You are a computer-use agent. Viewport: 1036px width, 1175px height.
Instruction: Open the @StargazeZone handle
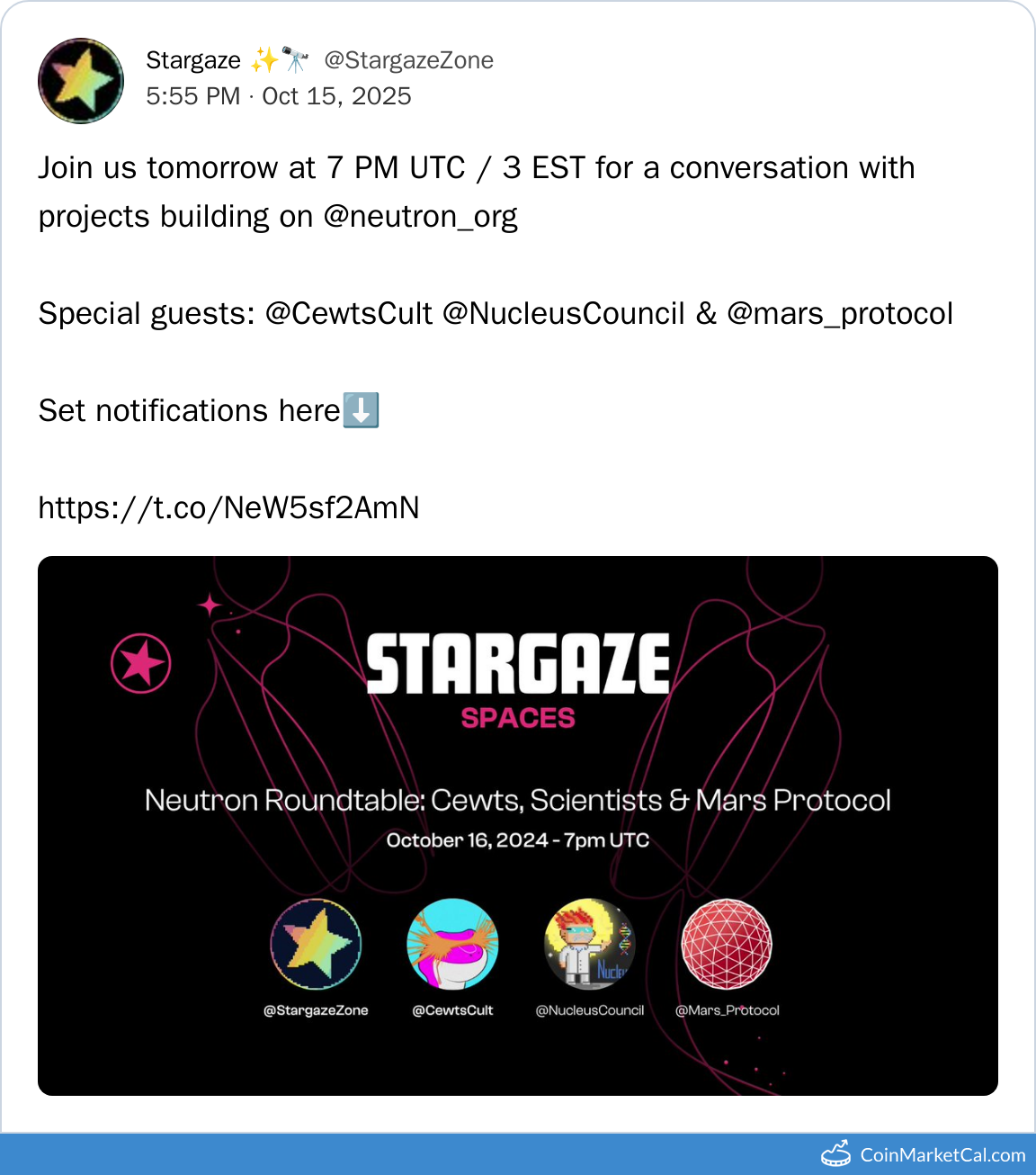point(408,60)
